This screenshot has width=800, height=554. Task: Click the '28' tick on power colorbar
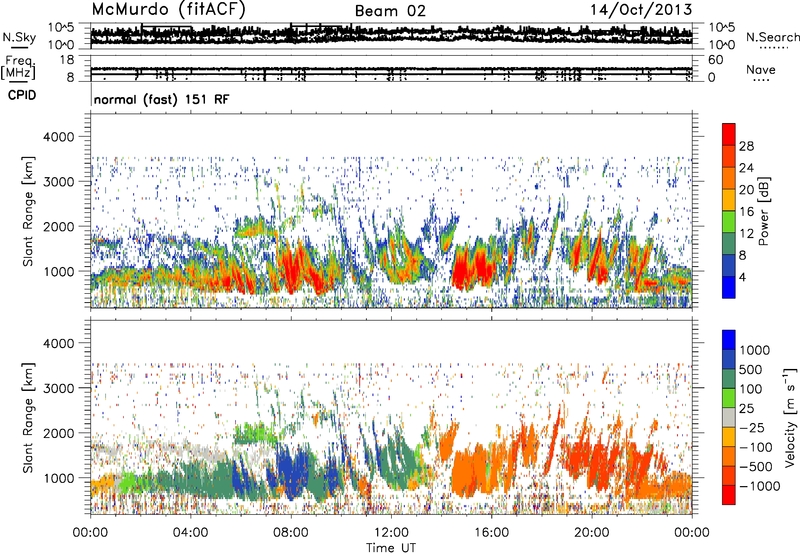[x=746, y=146]
